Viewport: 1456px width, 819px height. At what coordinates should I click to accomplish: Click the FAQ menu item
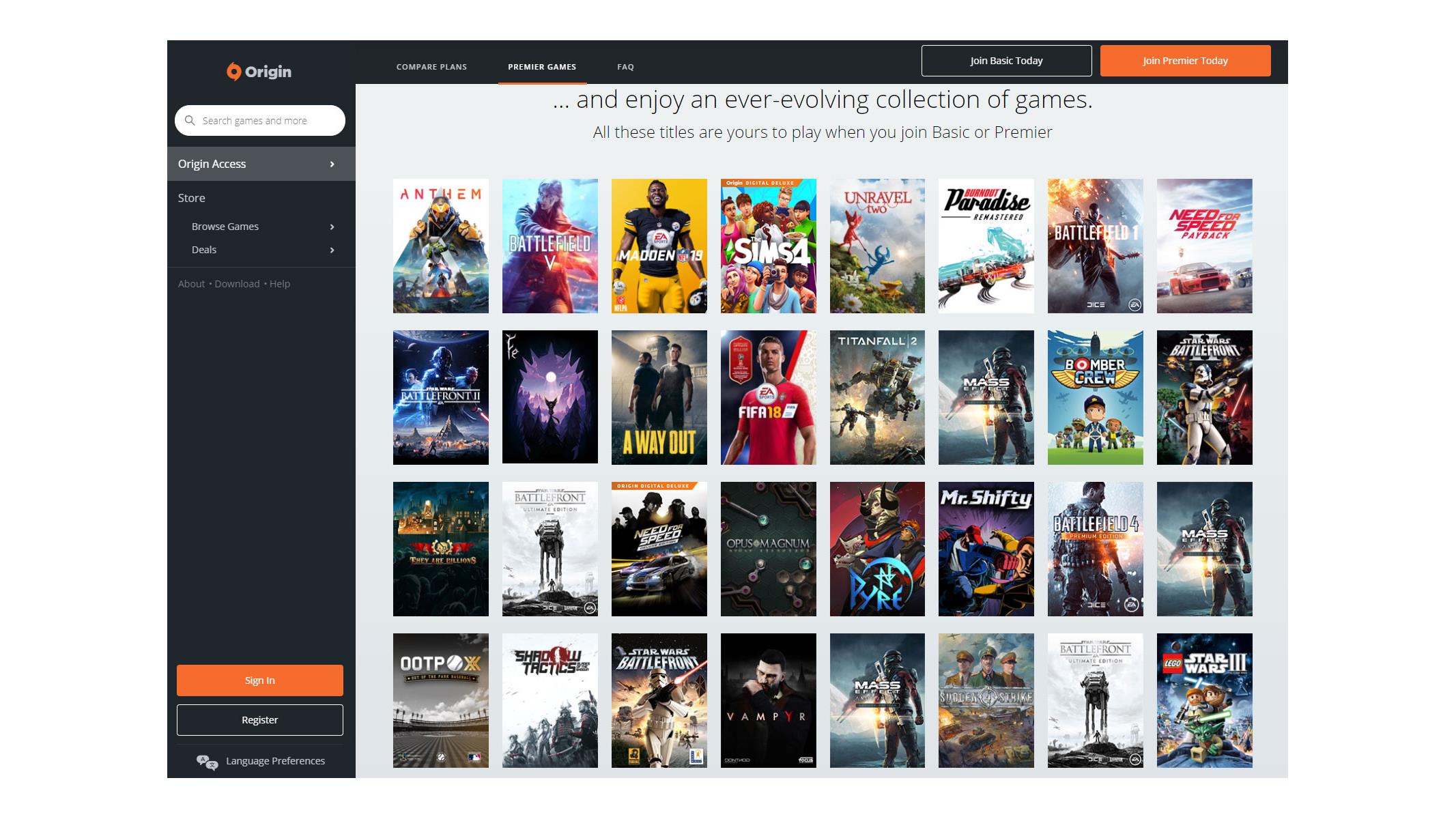pos(624,66)
